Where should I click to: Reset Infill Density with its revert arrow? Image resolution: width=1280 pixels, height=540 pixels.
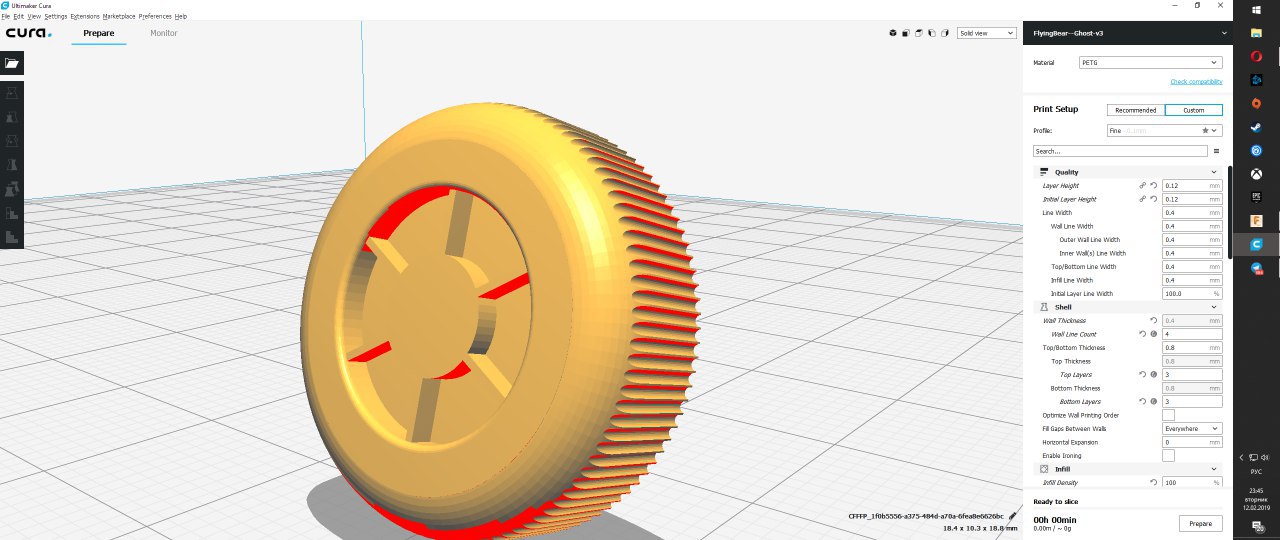click(x=1153, y=482)
